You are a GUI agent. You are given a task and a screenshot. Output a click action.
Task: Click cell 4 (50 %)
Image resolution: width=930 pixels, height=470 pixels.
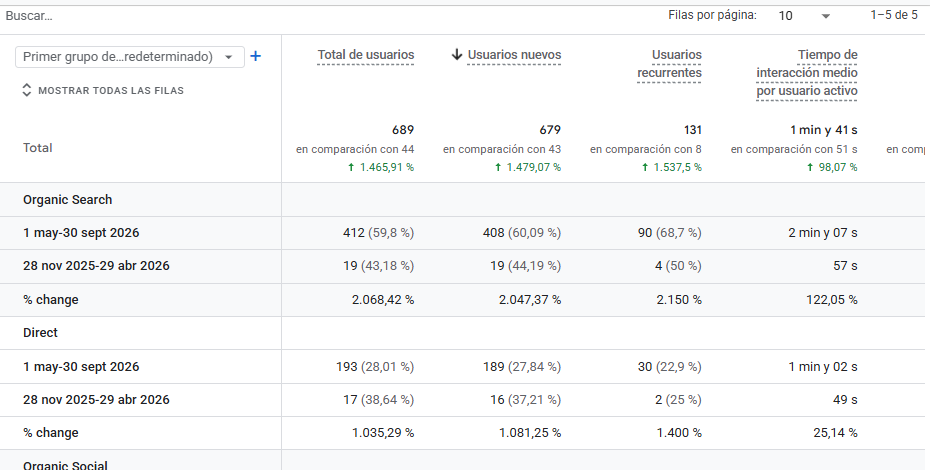(x=678, y=266)
